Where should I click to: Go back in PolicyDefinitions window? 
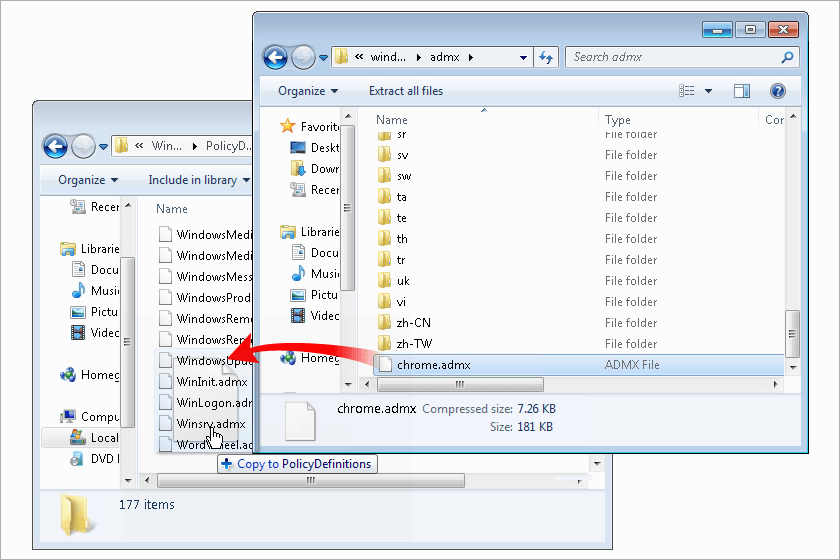[55, 146]
